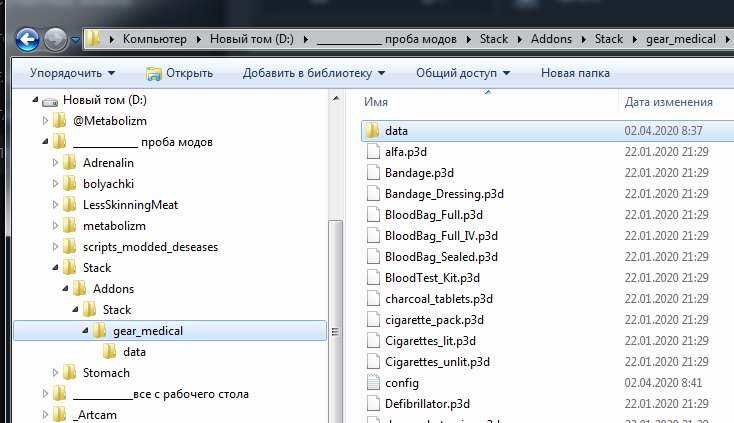The image size is (734, 423).
Task: Select the BloodBag_Sealed.p3d file icon
Action: [x=373, y=257]
